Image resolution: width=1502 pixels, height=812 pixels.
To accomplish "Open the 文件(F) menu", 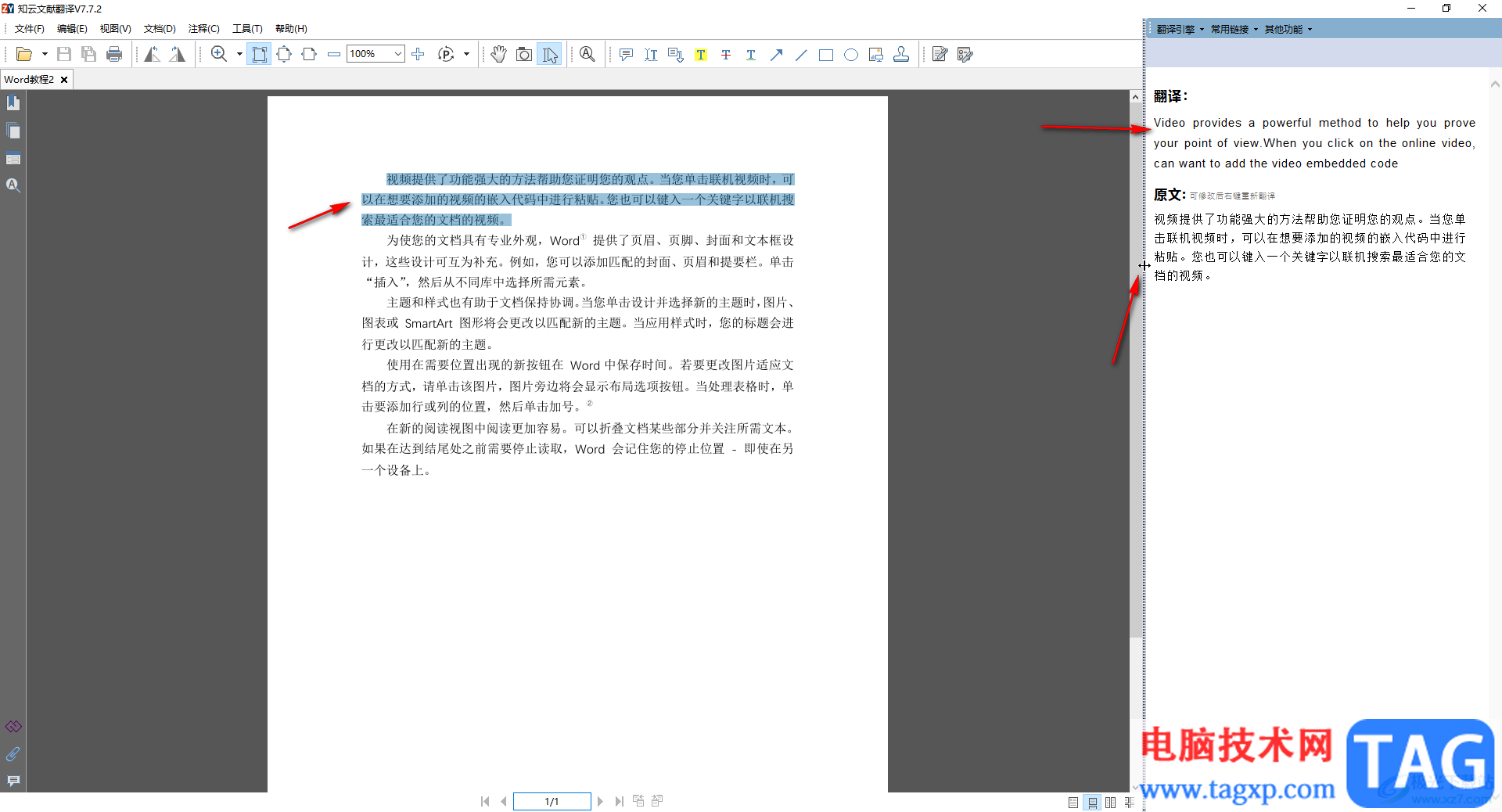I will [x=30, y=29].
